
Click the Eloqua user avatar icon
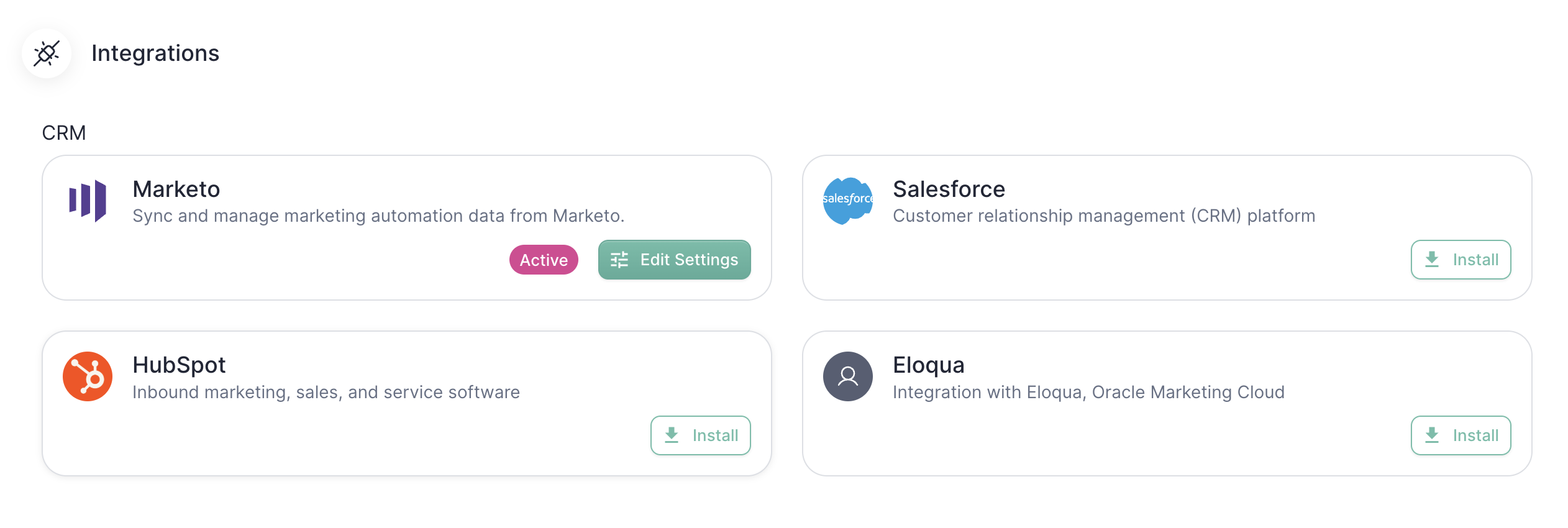click(848, 376)
